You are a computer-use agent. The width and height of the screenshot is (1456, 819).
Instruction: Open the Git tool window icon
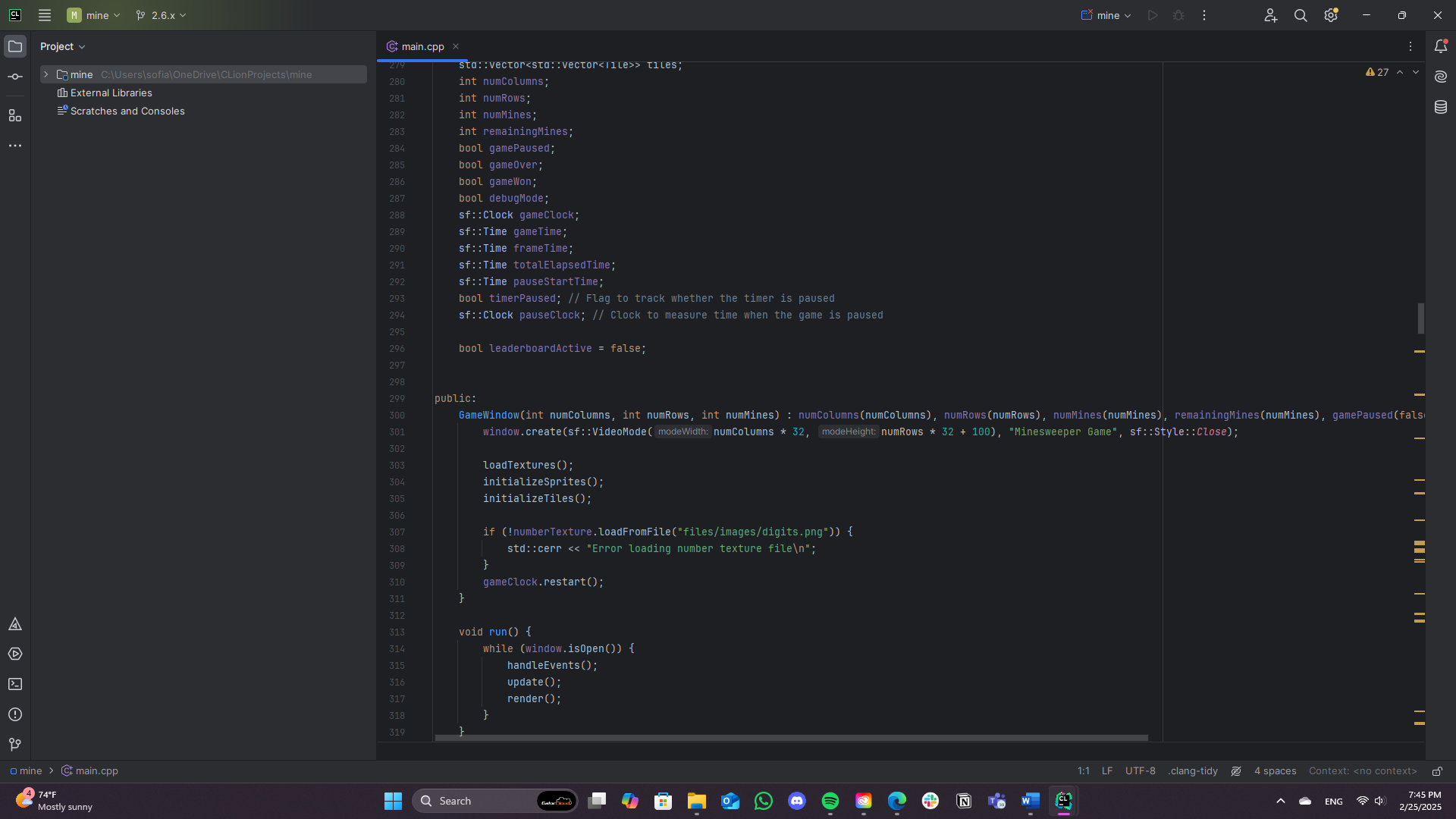(15, 745)
